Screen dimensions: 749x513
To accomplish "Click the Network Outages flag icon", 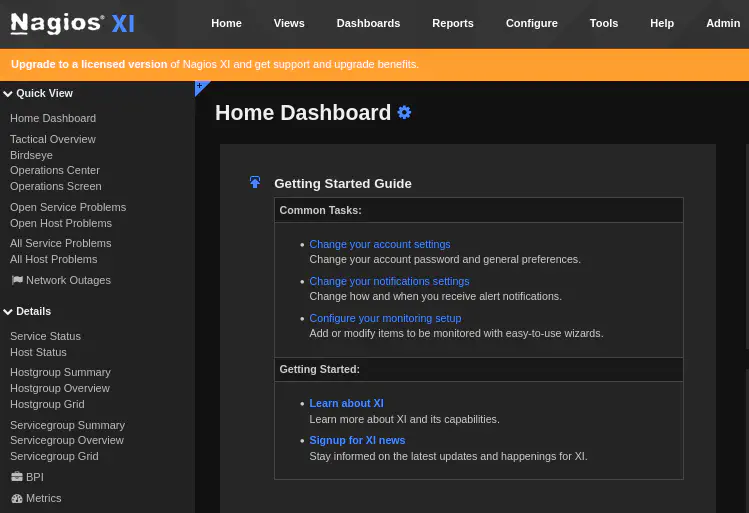I will pyautogui.click(x=17, y=281).
